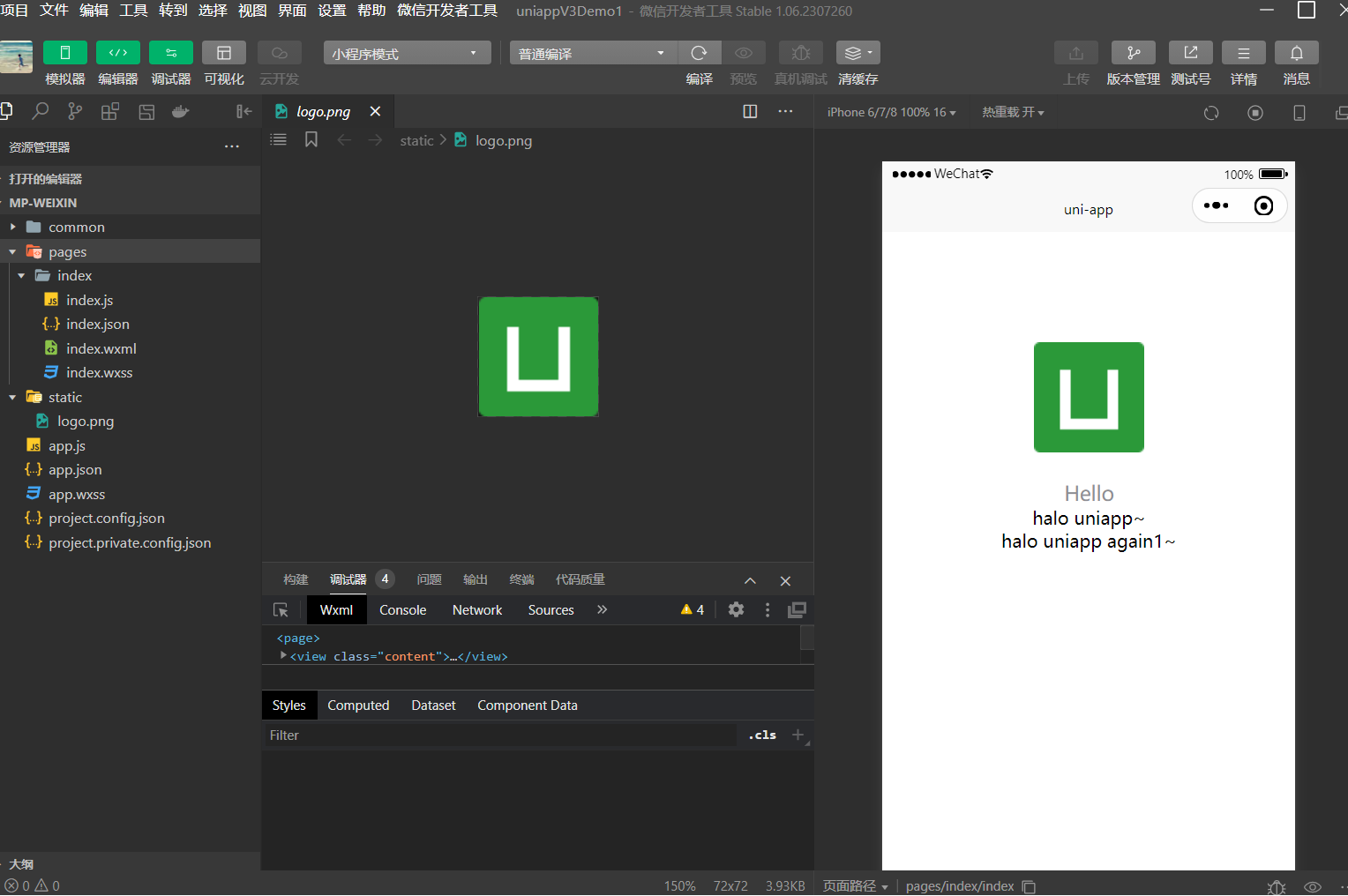The height and width of the screenshot is (896, 1348).
Task: Click the simulator stop record icon
Action: pyautogui.click(x=1255, y=113)
